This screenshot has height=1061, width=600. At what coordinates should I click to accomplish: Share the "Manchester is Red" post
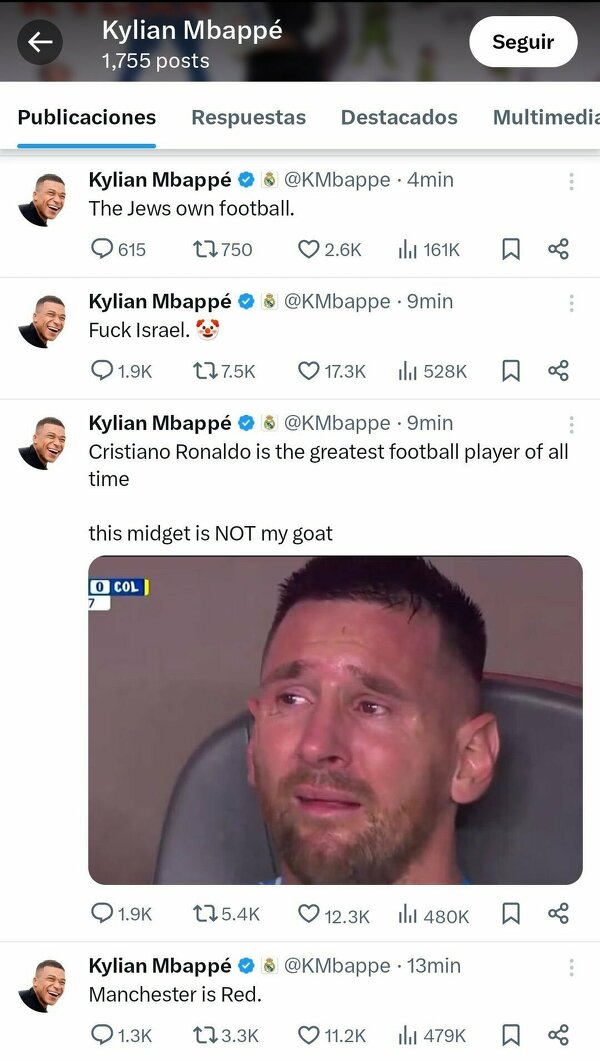pos(559,1035)
